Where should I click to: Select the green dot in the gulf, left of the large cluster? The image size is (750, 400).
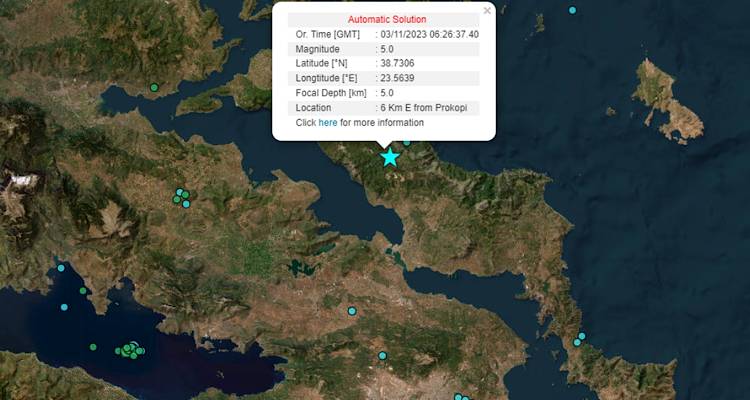pos(93,347)
